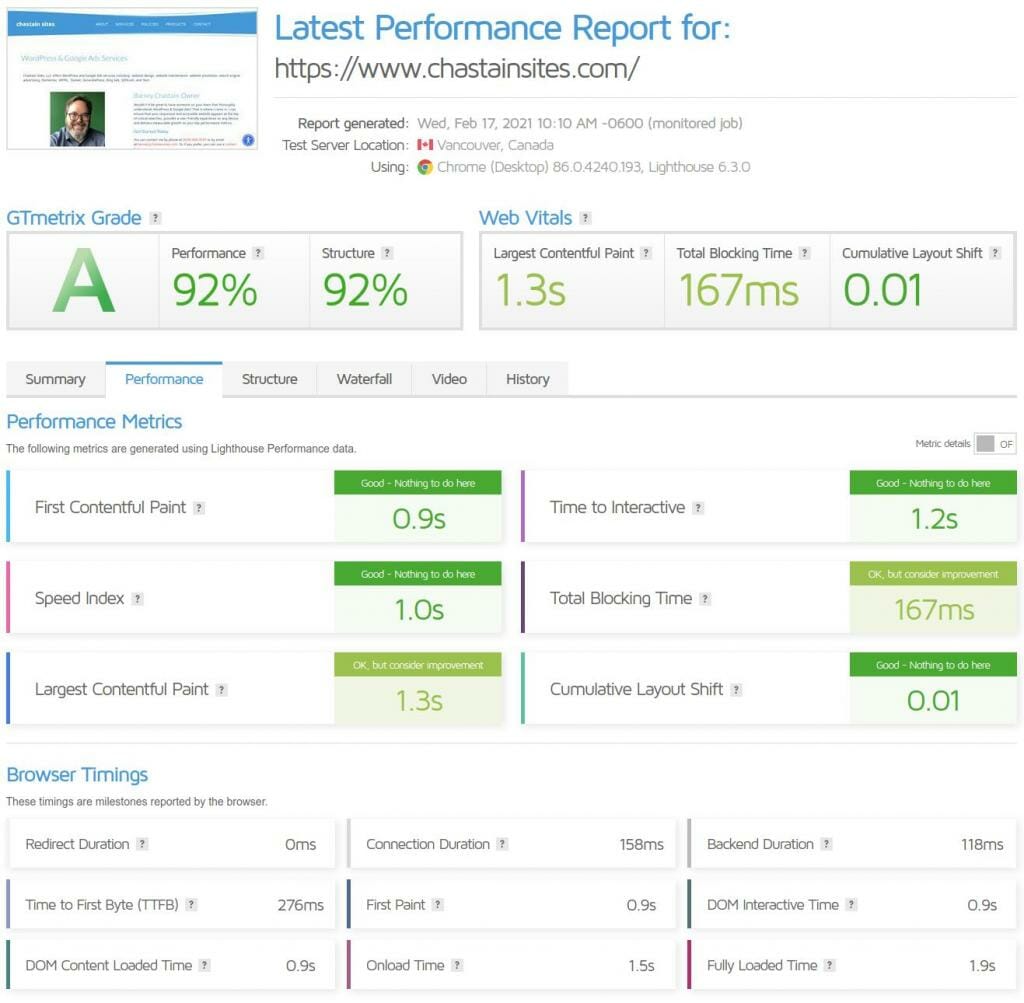Click the Chrome browser icon
This screenshot has width=1024, height=1003.
[x=425, y=167]
